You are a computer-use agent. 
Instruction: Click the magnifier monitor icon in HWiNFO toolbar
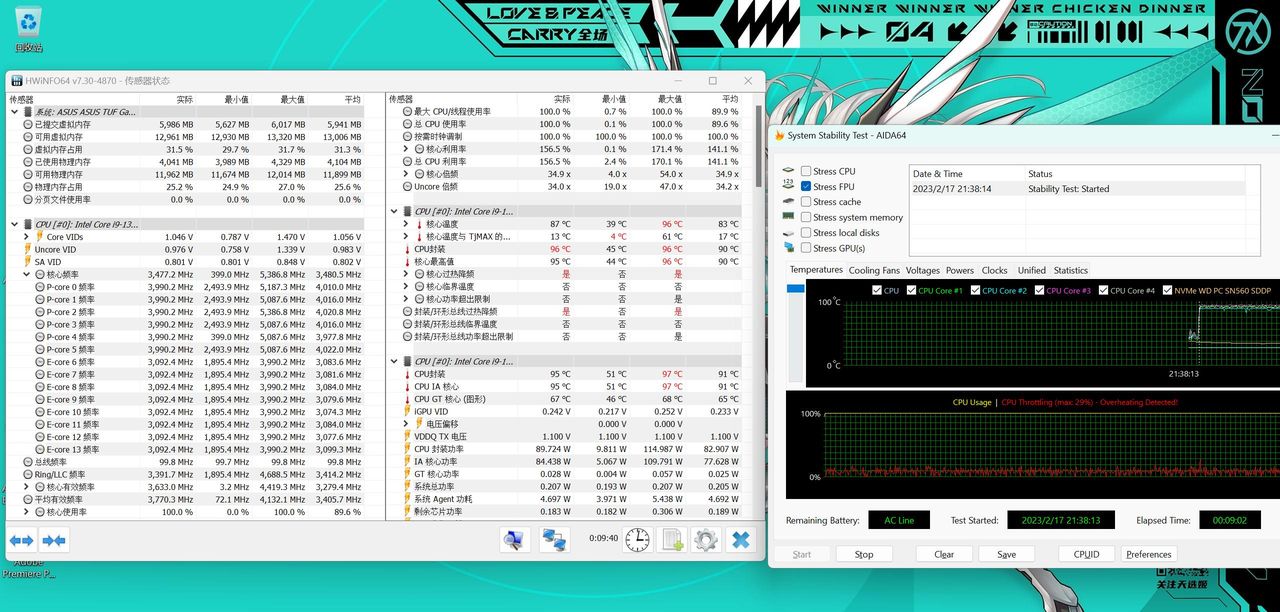515,540
